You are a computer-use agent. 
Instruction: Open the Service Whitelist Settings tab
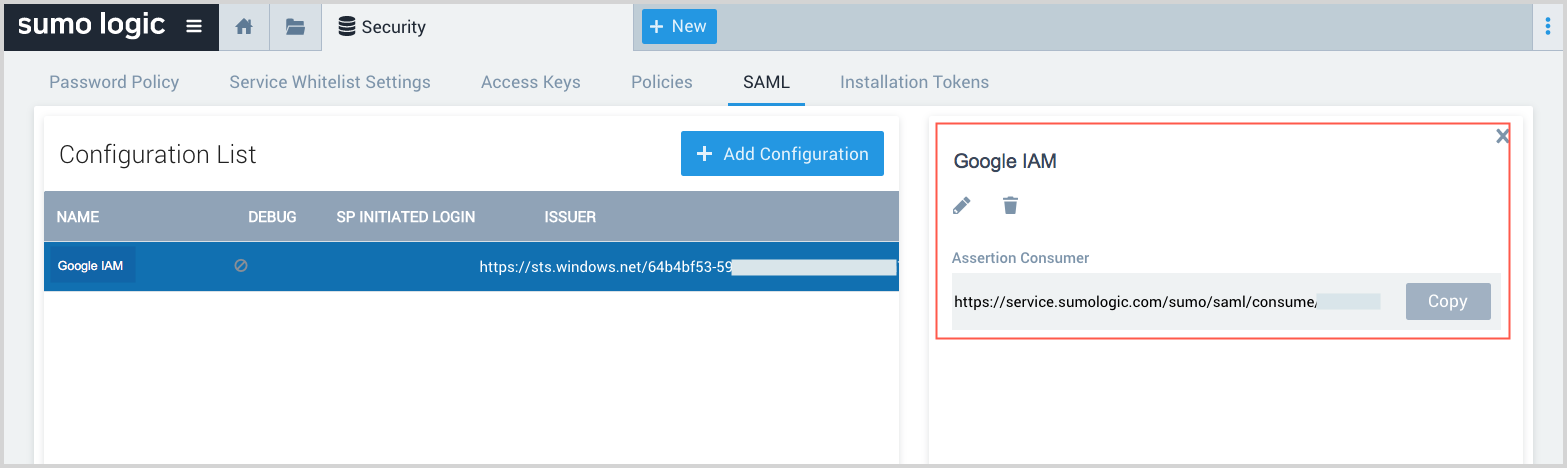coord(330,82)
